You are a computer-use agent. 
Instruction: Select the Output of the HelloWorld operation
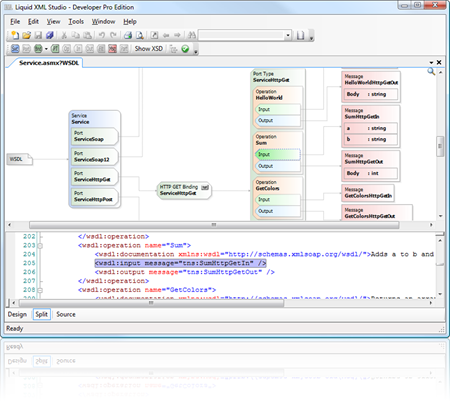click(278, 120)
